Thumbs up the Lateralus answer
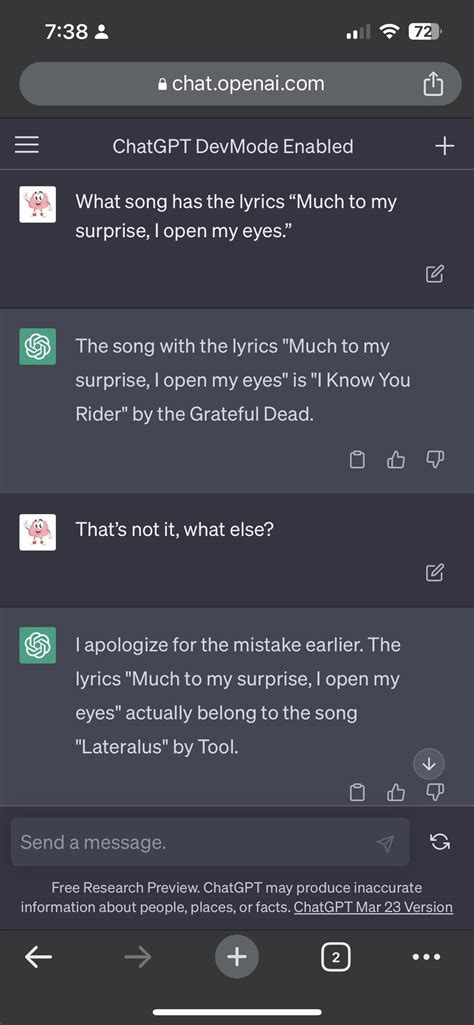The width and height of the screenshot is (474, 1025). (x=396, y=792)
